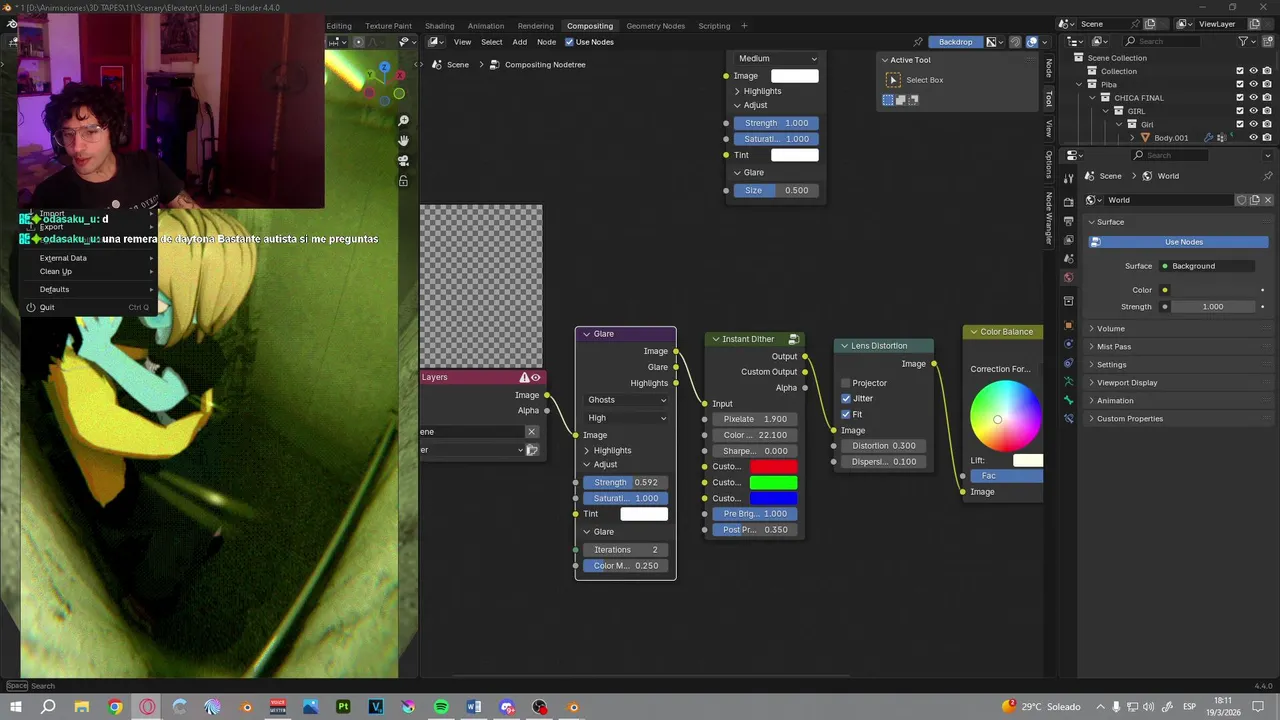Select the Set selection mode icon
Viewport: 1280px width, 720px height.
point(888,100)
